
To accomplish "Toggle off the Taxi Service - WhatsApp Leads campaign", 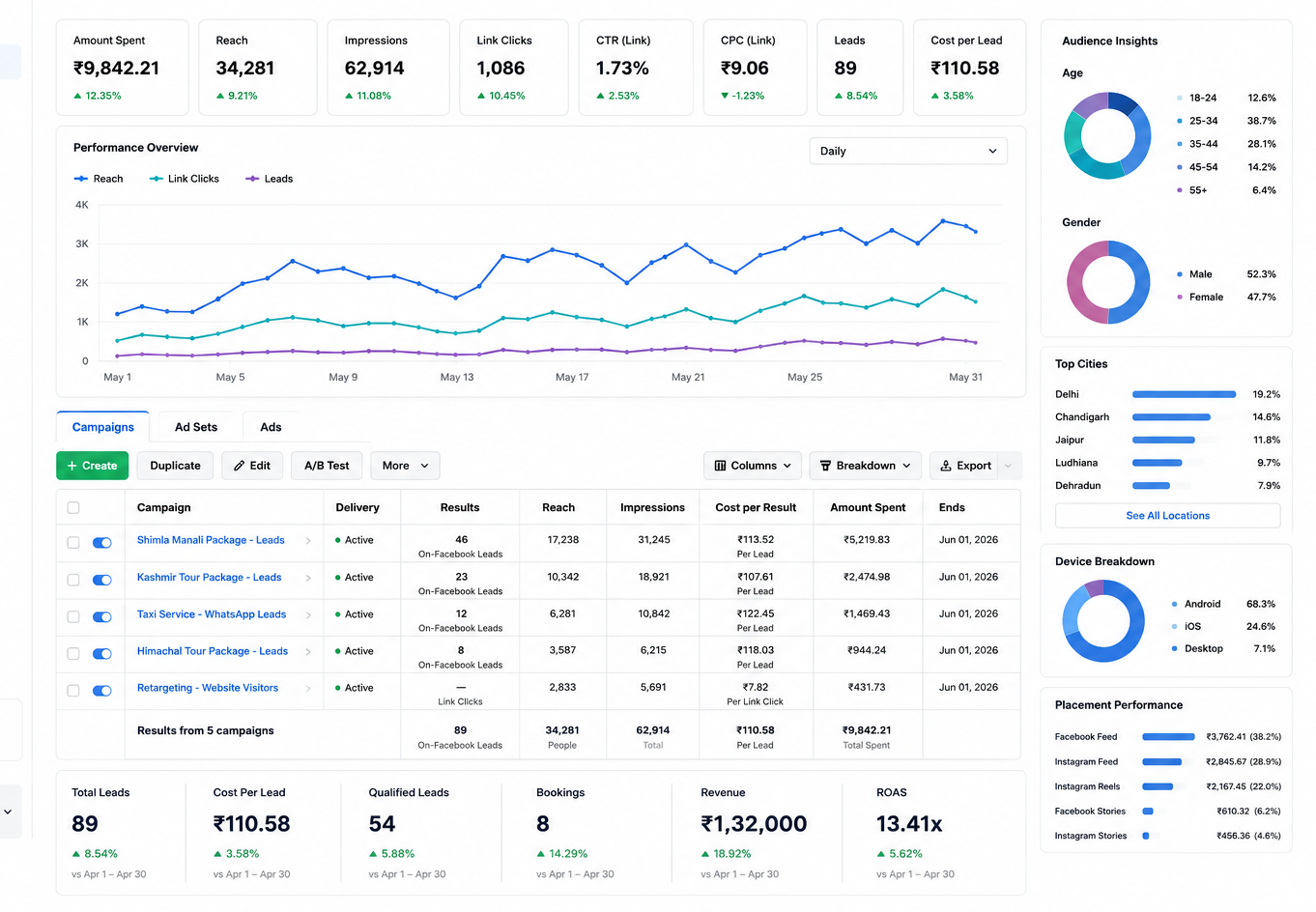I will [101, 616].
